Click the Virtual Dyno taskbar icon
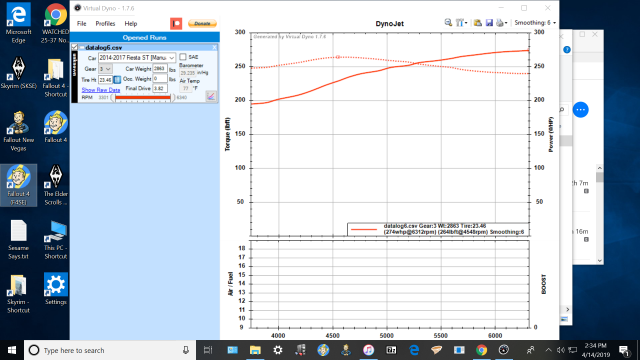 click(x=504, y=350)
